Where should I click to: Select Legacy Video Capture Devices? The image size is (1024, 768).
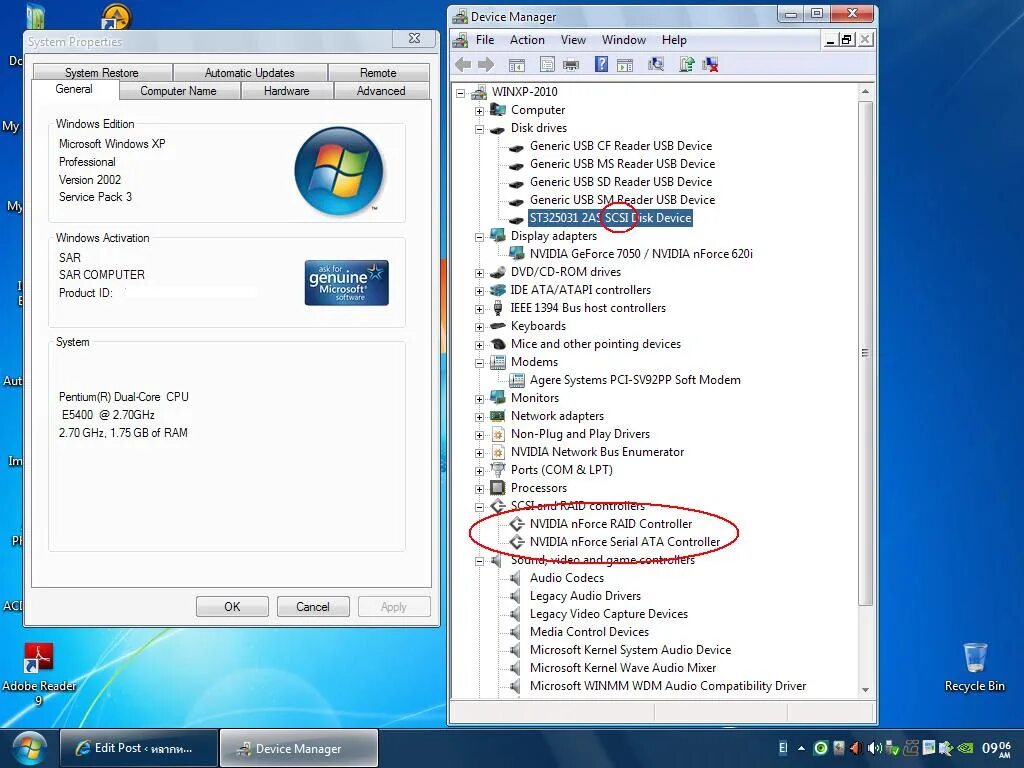608,614
